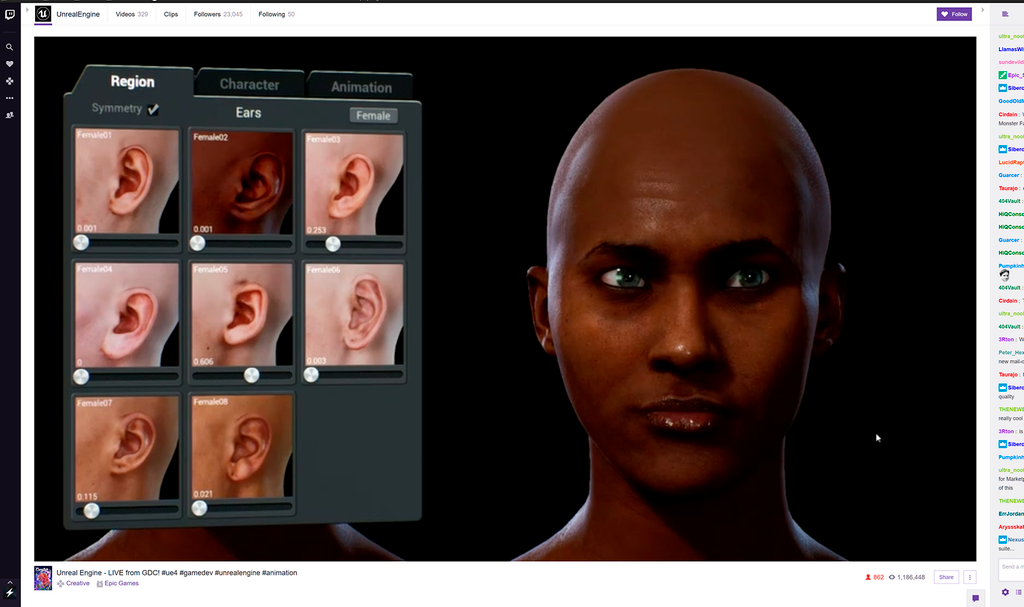The image size is (1024, 607).
Task: Open the Videos tab on the channel
Action: pyautogui.click(x=131, y=14)
